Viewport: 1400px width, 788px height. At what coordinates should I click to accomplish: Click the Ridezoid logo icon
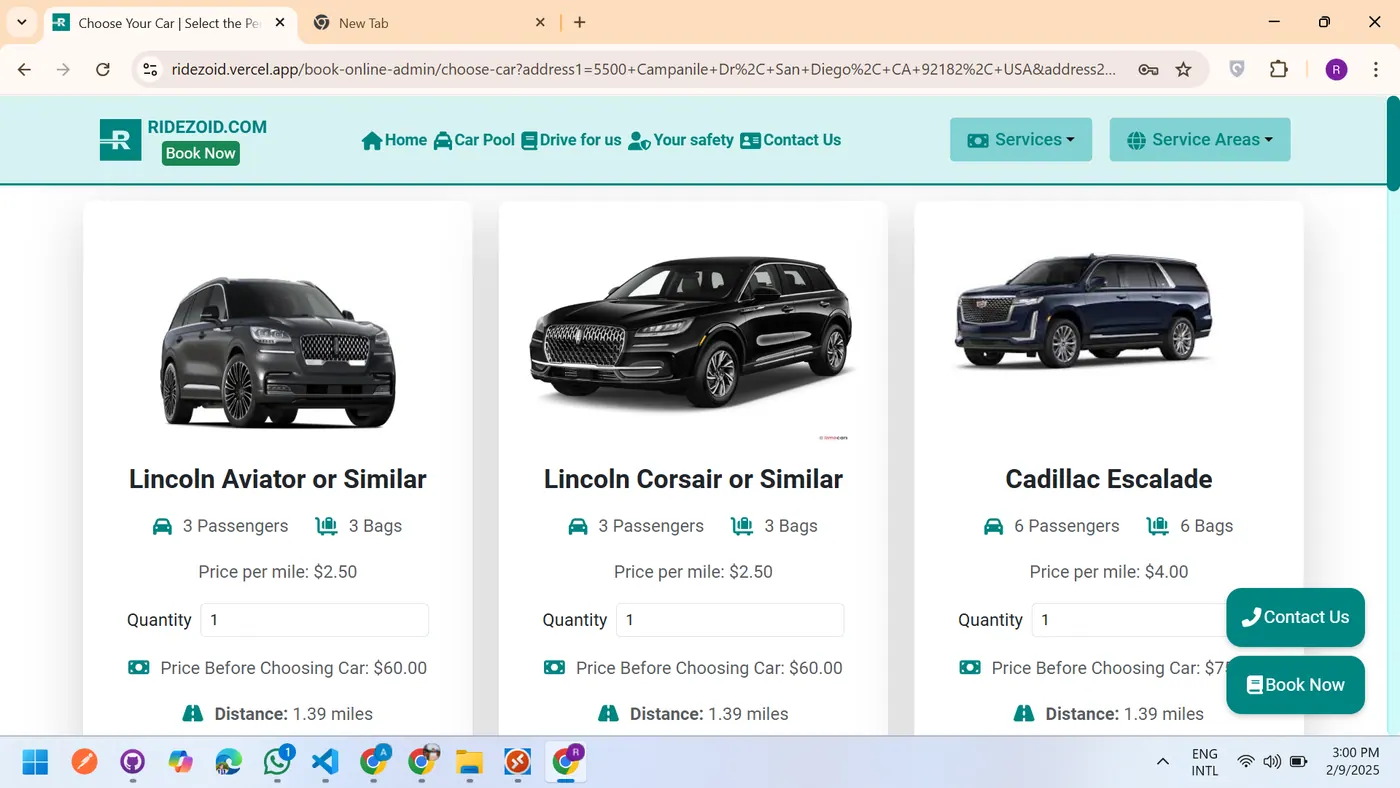click(120, 140)
